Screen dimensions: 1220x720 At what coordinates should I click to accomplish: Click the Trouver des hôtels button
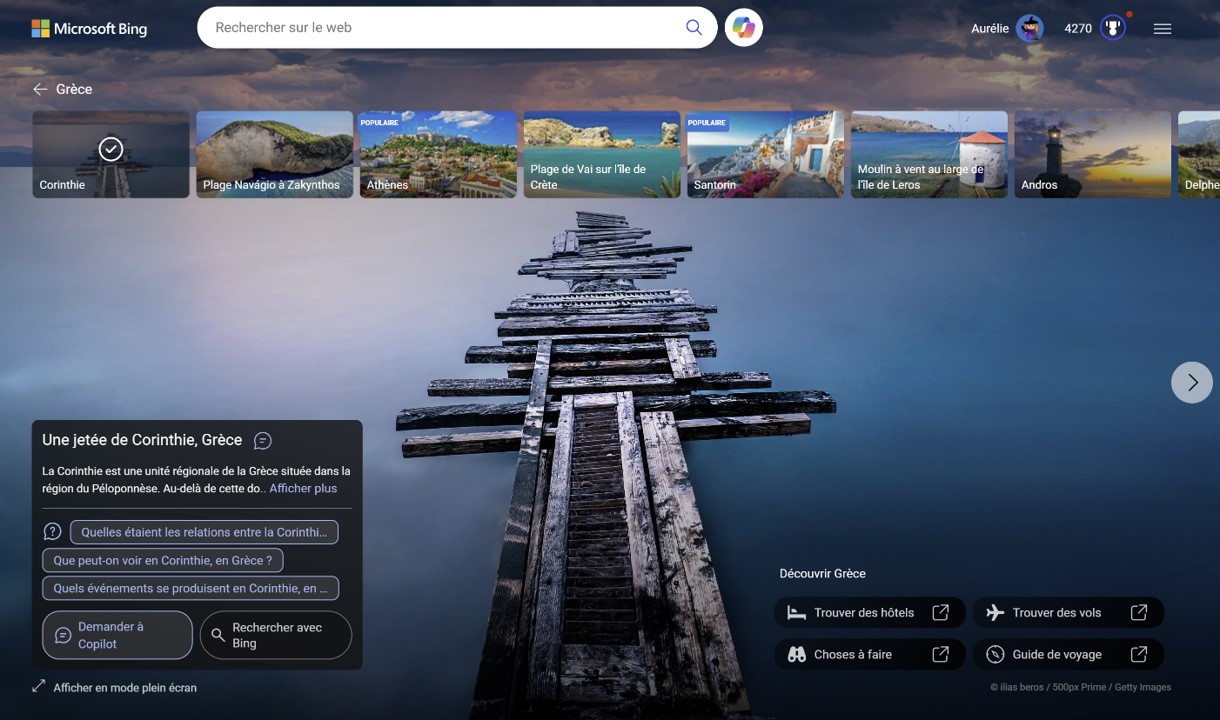[x=869, y=612]
